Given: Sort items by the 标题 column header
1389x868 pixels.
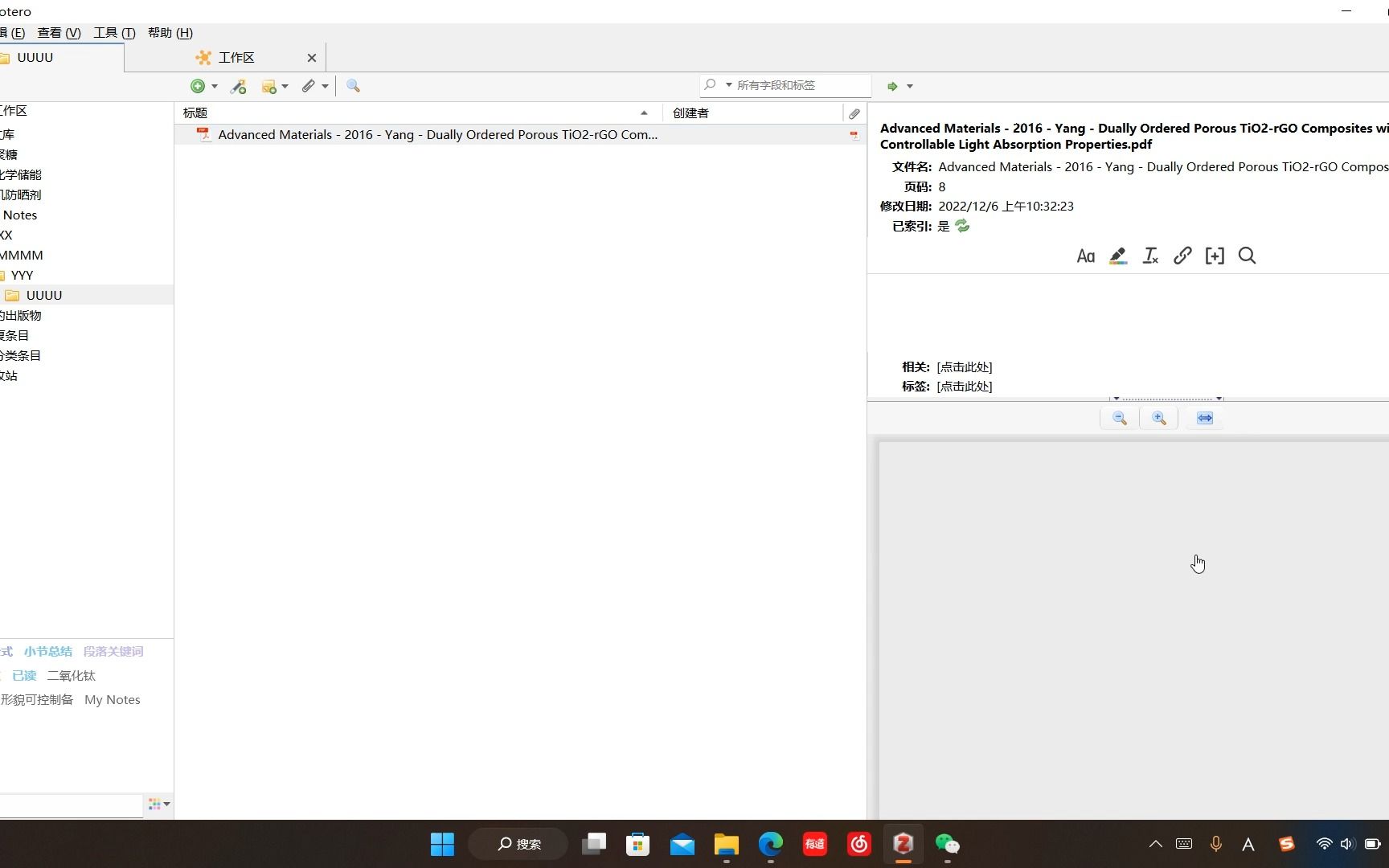Looking at the screenshot, I should coord(194,113).
